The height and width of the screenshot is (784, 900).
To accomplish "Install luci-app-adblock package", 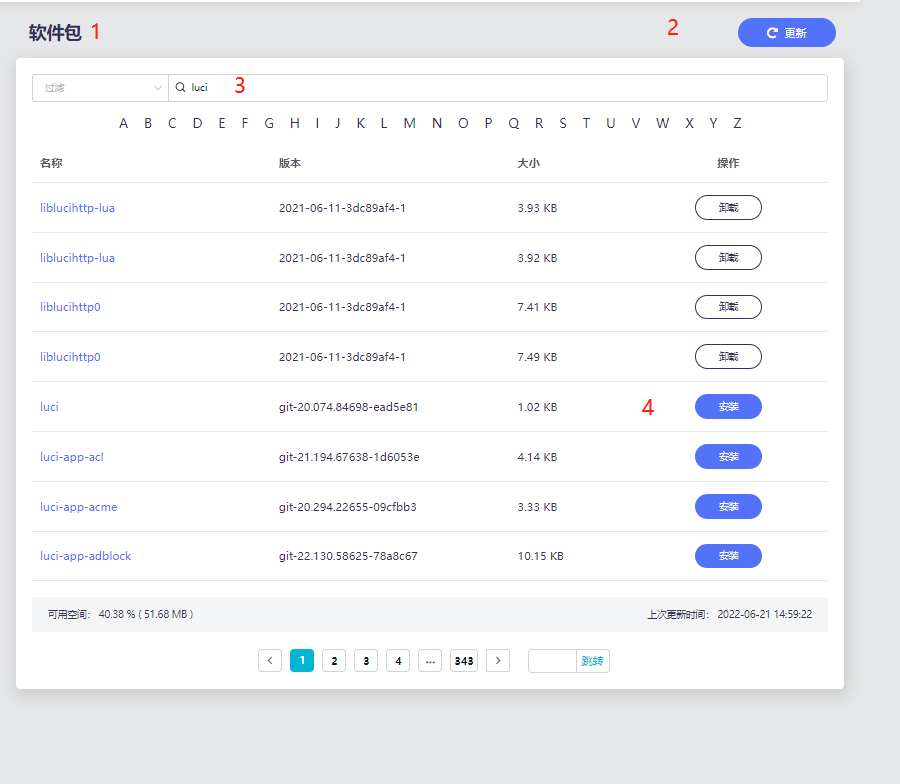I will (728, 556).
